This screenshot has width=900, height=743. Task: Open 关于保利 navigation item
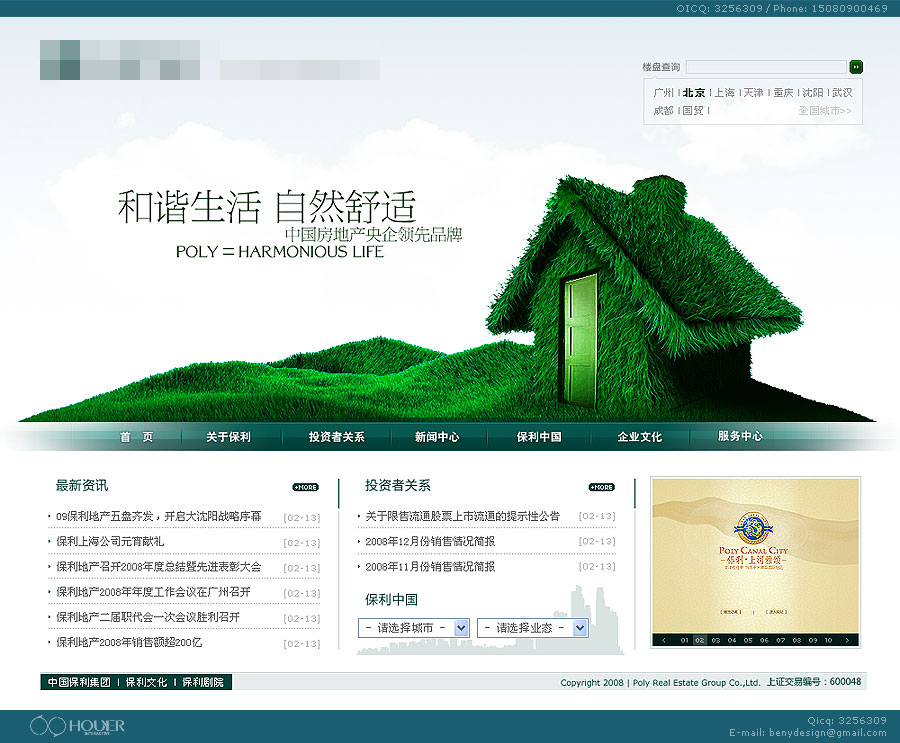click(x=228, y=437)
